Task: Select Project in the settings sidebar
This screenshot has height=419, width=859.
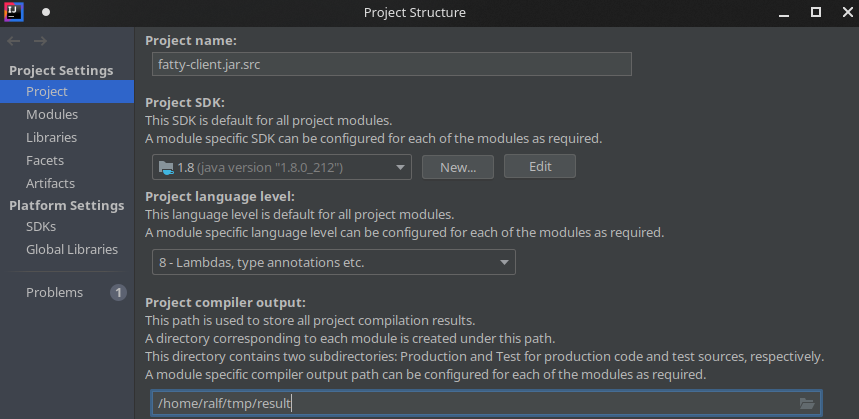Action: click(x=47, y=91)
